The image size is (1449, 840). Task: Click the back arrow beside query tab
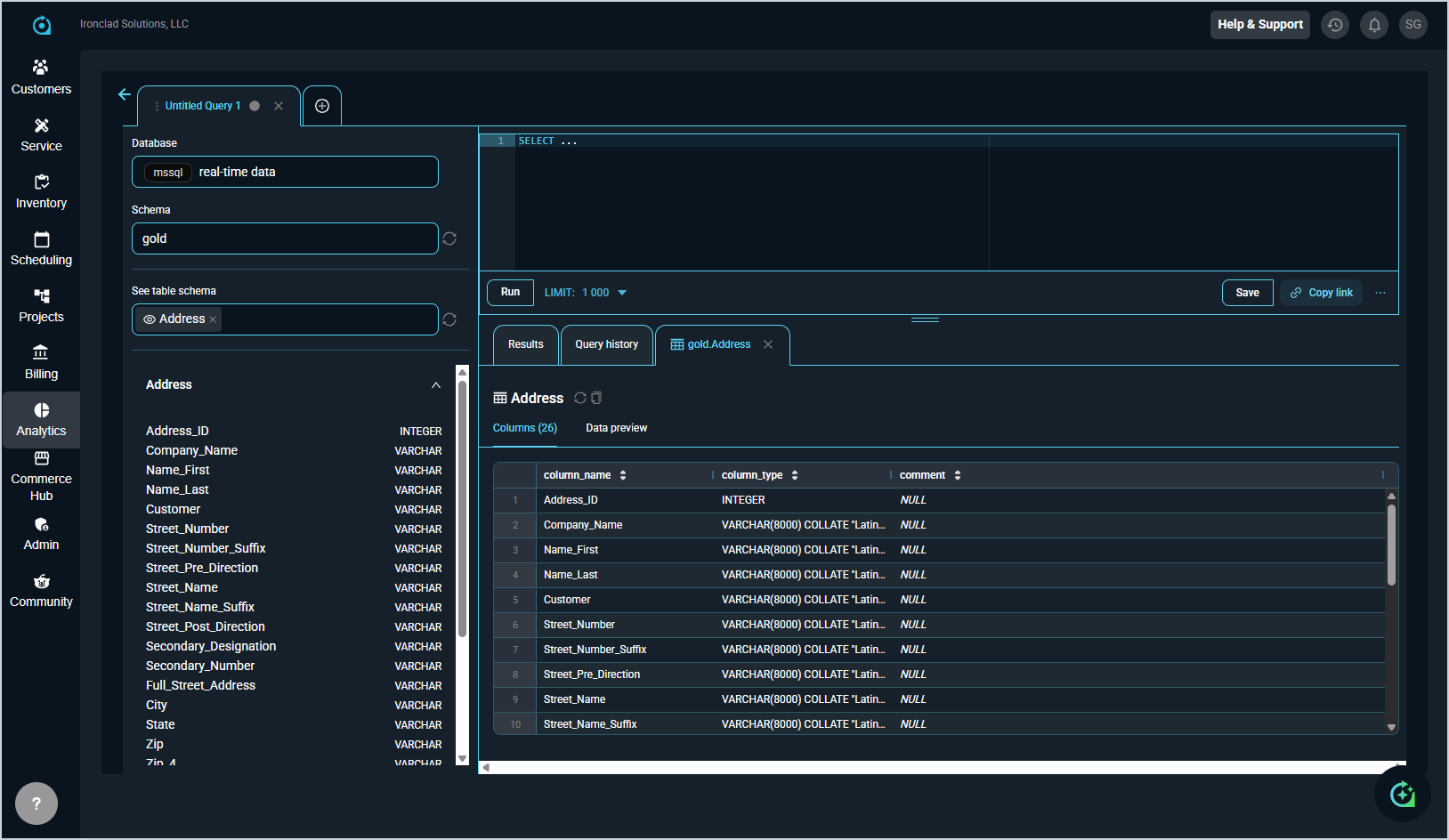coord(125,94)
